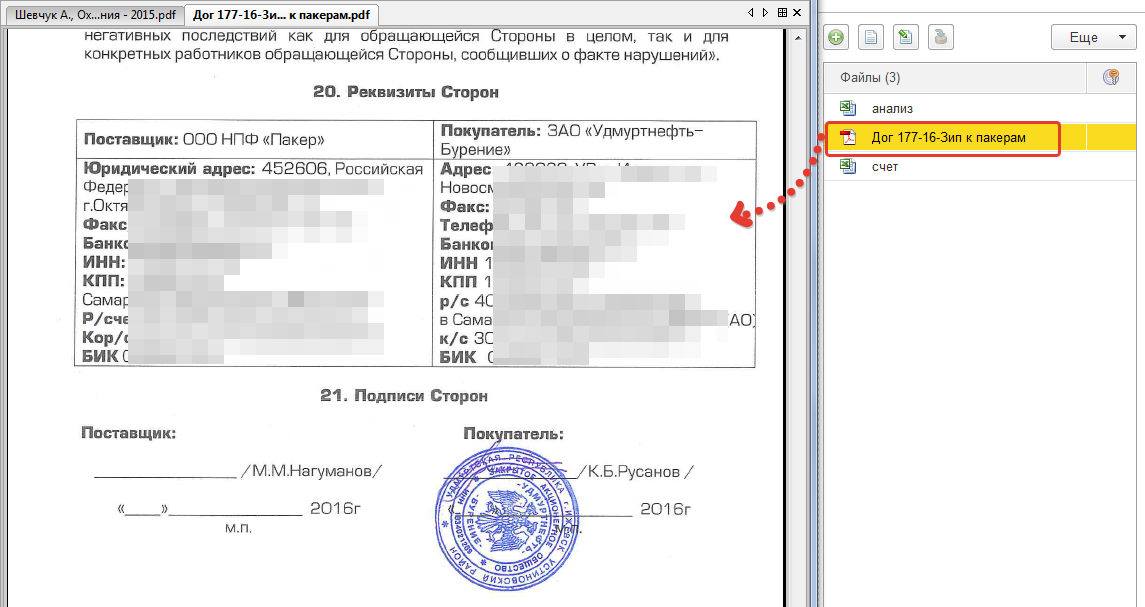The image size is (1145, 607).
Task: Open the Еще dropdown menu
Action: (x=1093, y=37)
